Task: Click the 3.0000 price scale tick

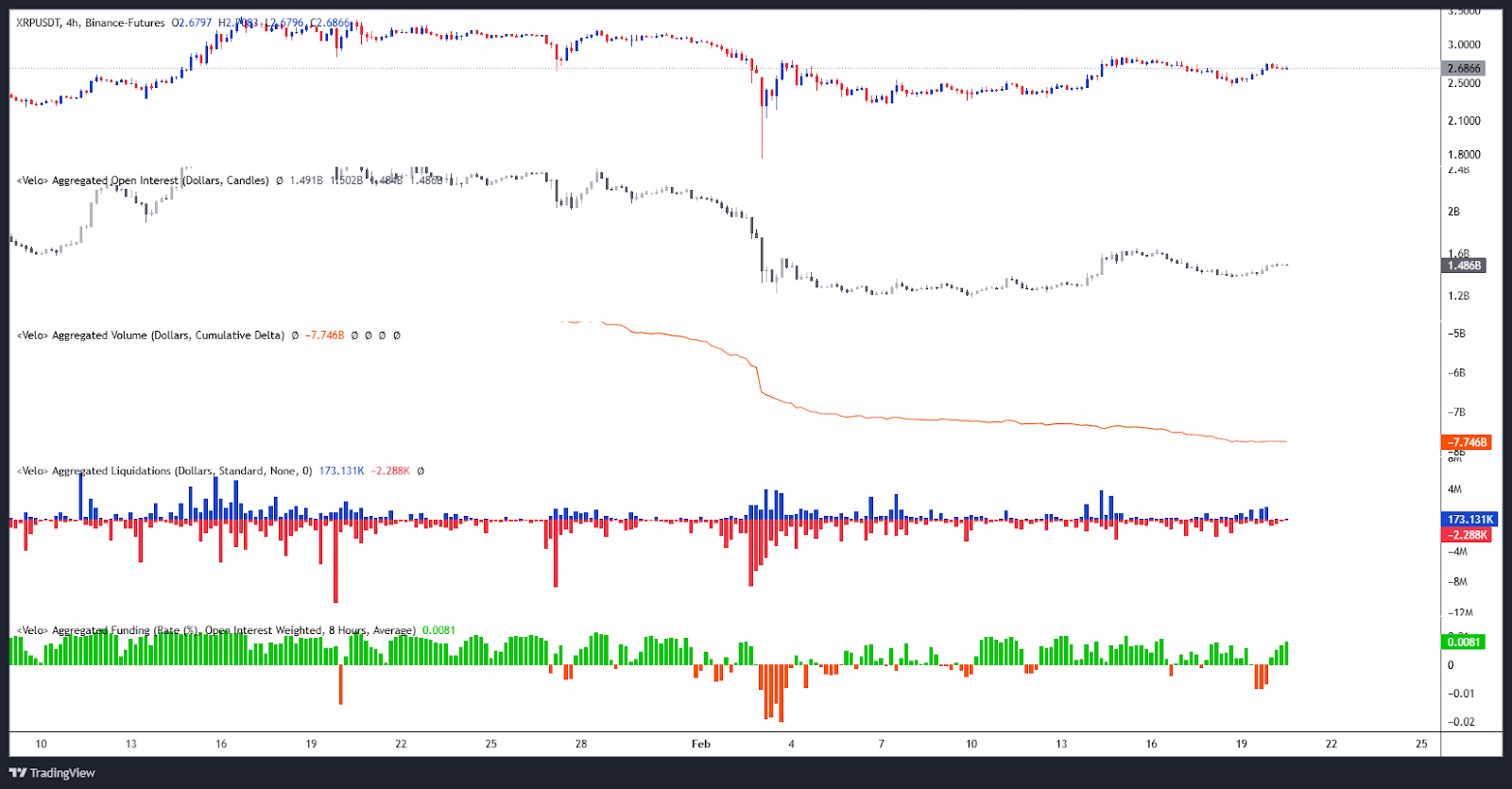Action: [1464, 44]
